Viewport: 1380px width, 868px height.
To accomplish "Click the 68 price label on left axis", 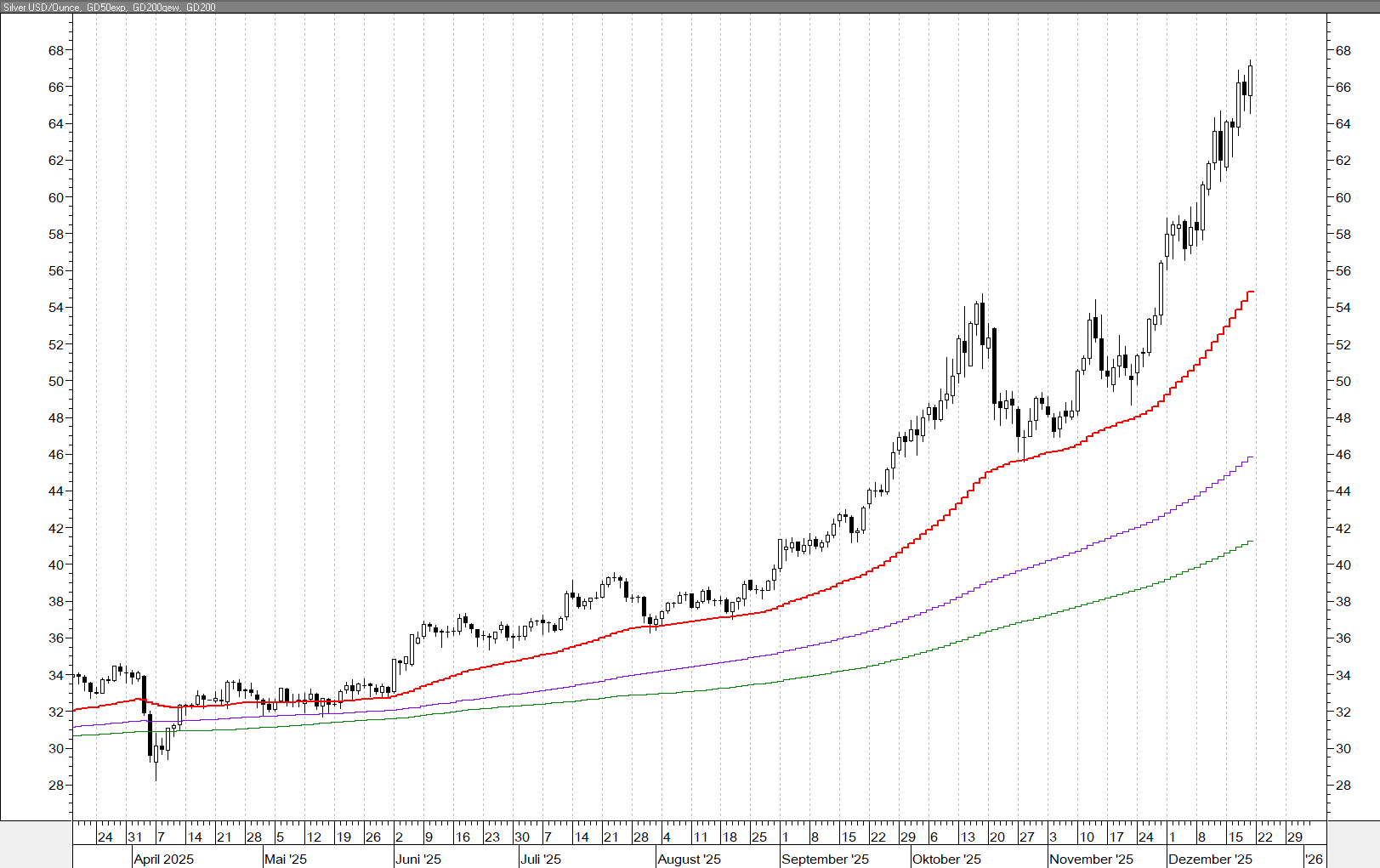I will point(56,50).
